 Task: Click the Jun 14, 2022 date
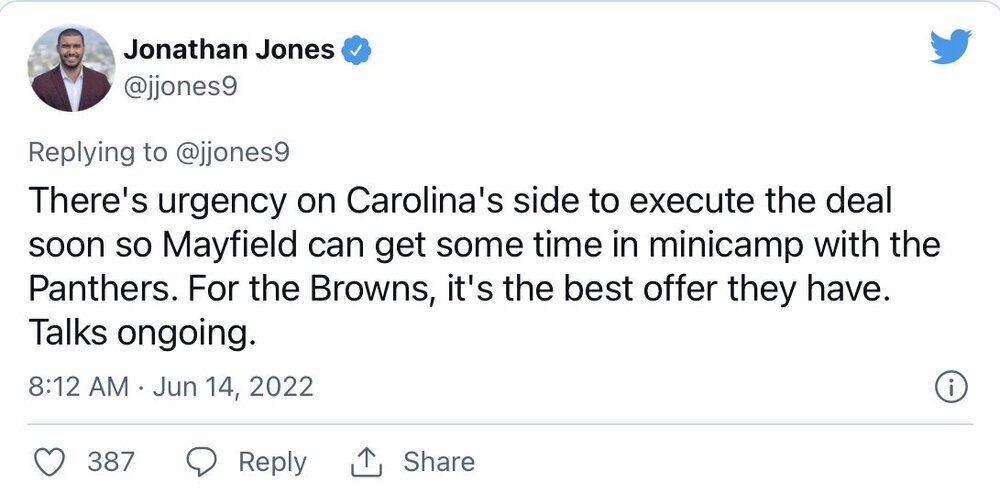click(x=233, y=387)
